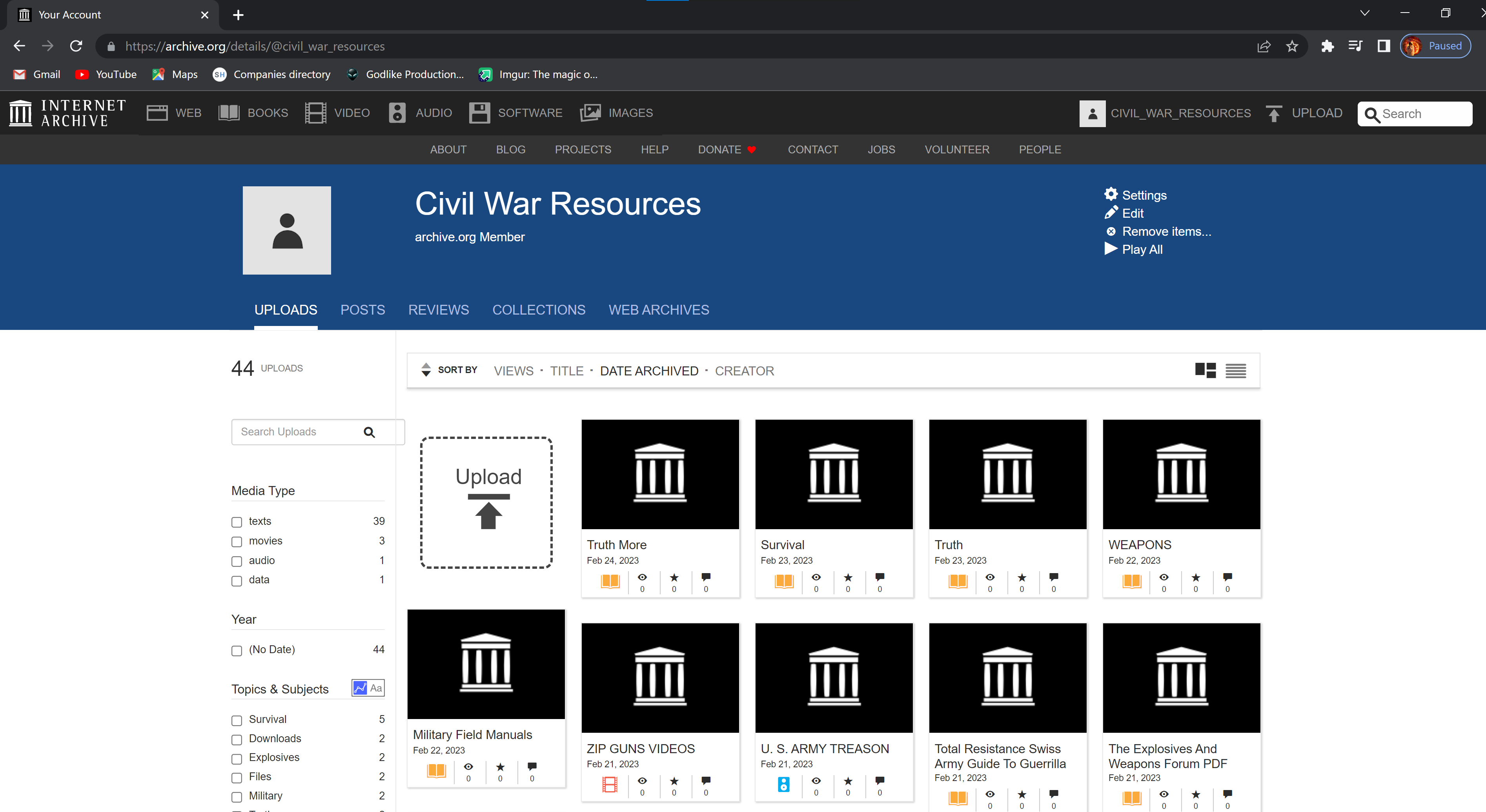
Task: Open a new browser tab
Action: pyautogui.click(x=238, y=15)
